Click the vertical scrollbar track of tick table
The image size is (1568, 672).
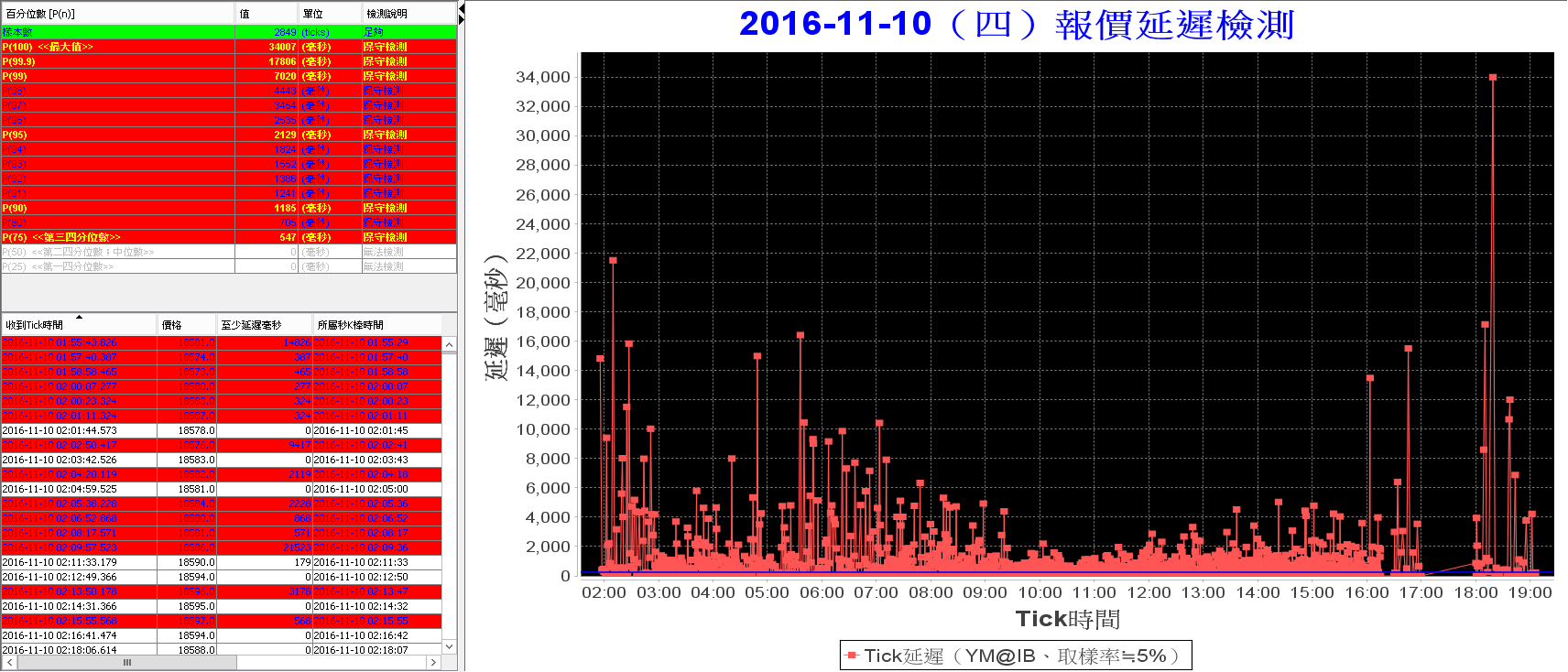pyautogui.click(x=449, y=495)
